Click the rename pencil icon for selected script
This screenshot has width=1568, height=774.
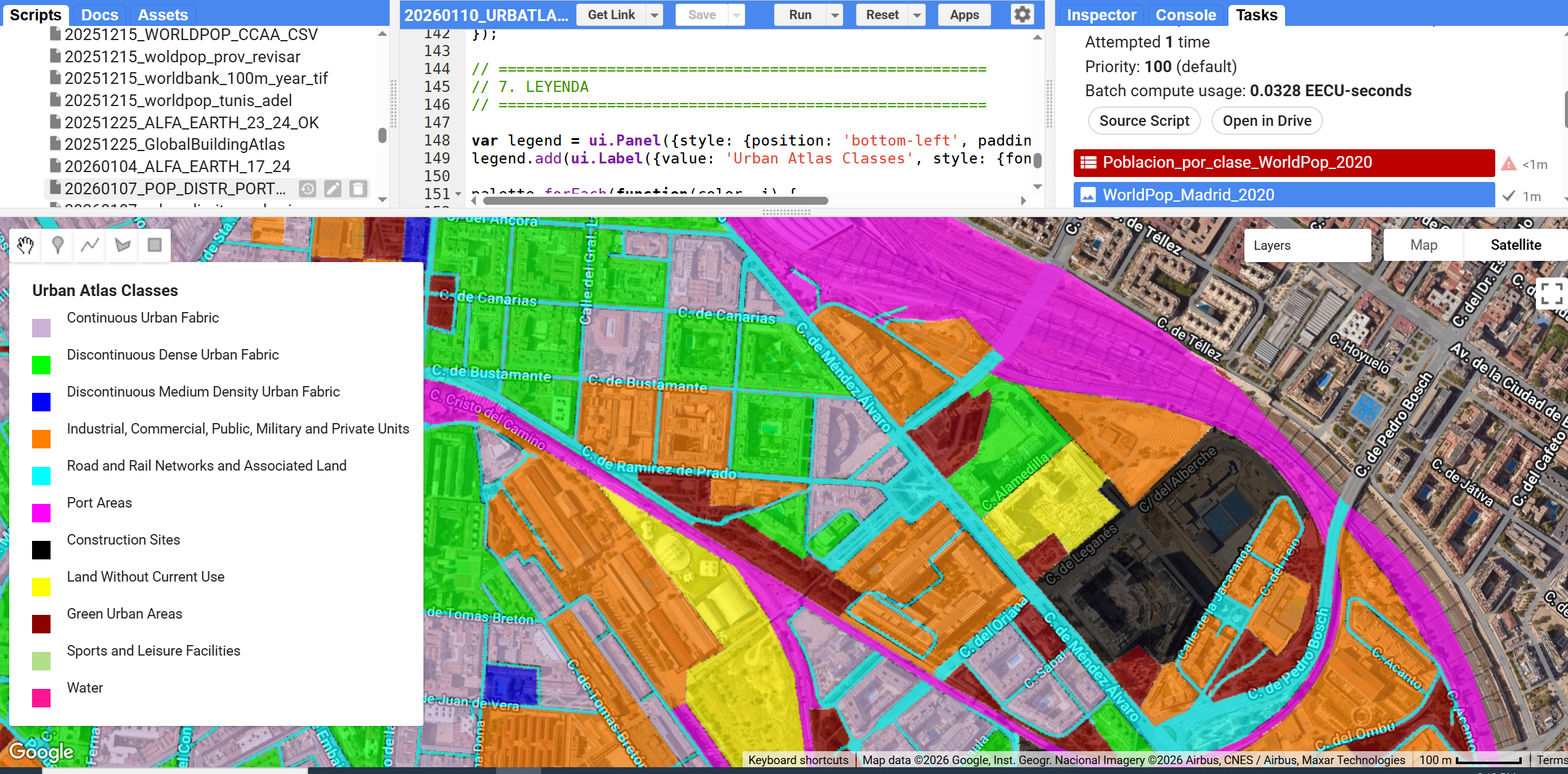point(333,189)
